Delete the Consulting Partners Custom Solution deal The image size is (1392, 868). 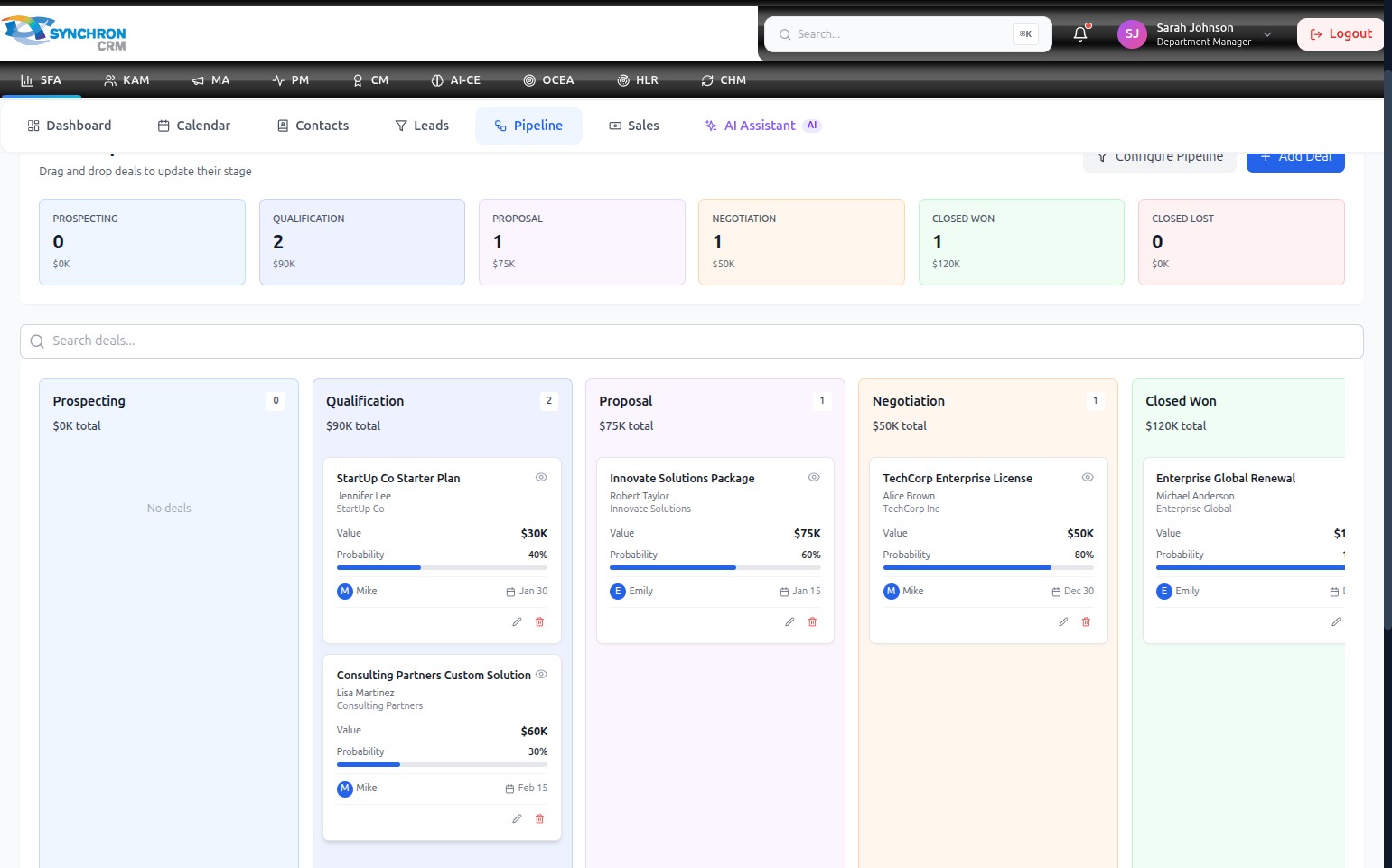point(540,818)
